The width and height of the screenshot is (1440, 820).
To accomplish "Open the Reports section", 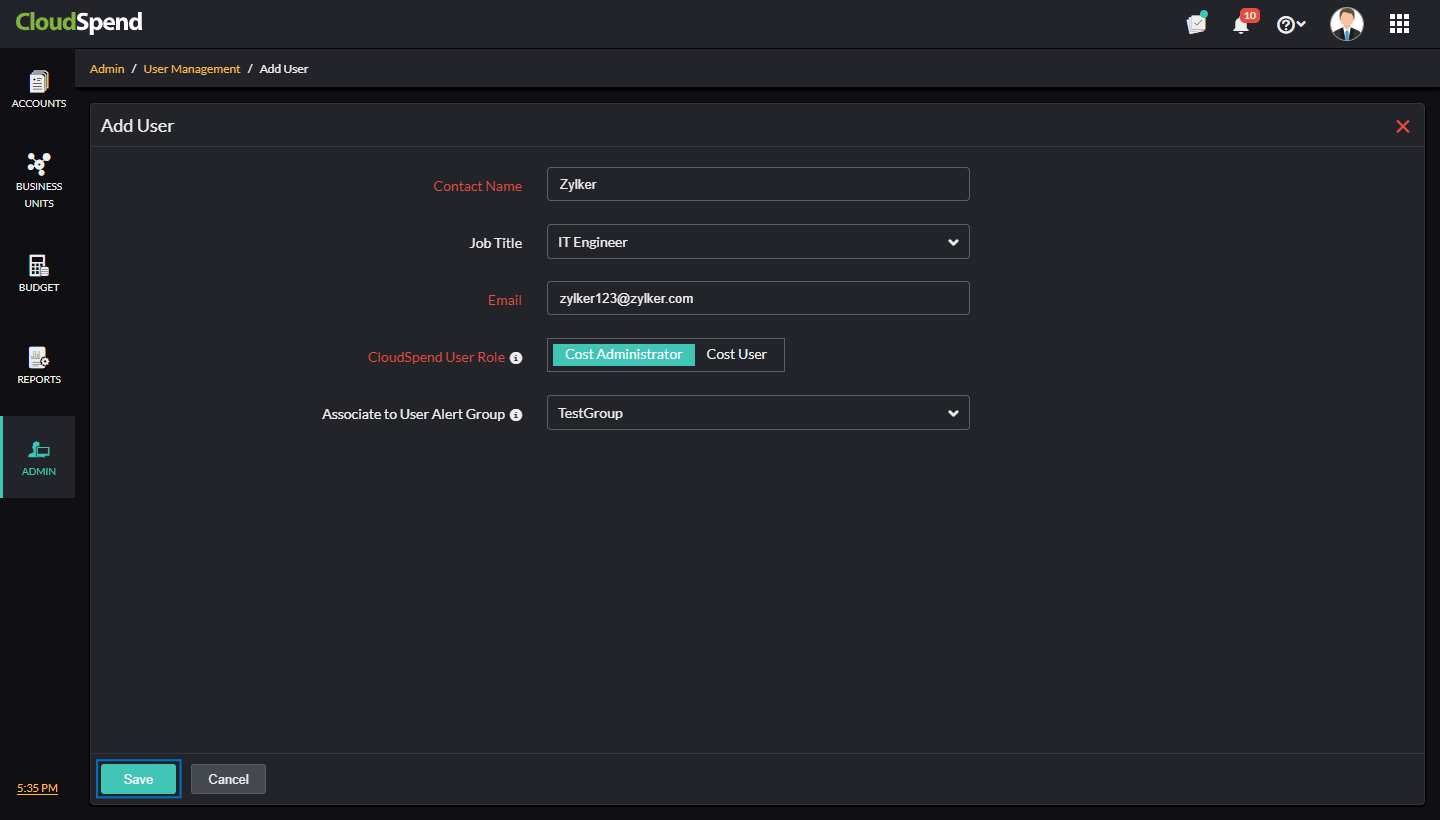I will [38, 365].
